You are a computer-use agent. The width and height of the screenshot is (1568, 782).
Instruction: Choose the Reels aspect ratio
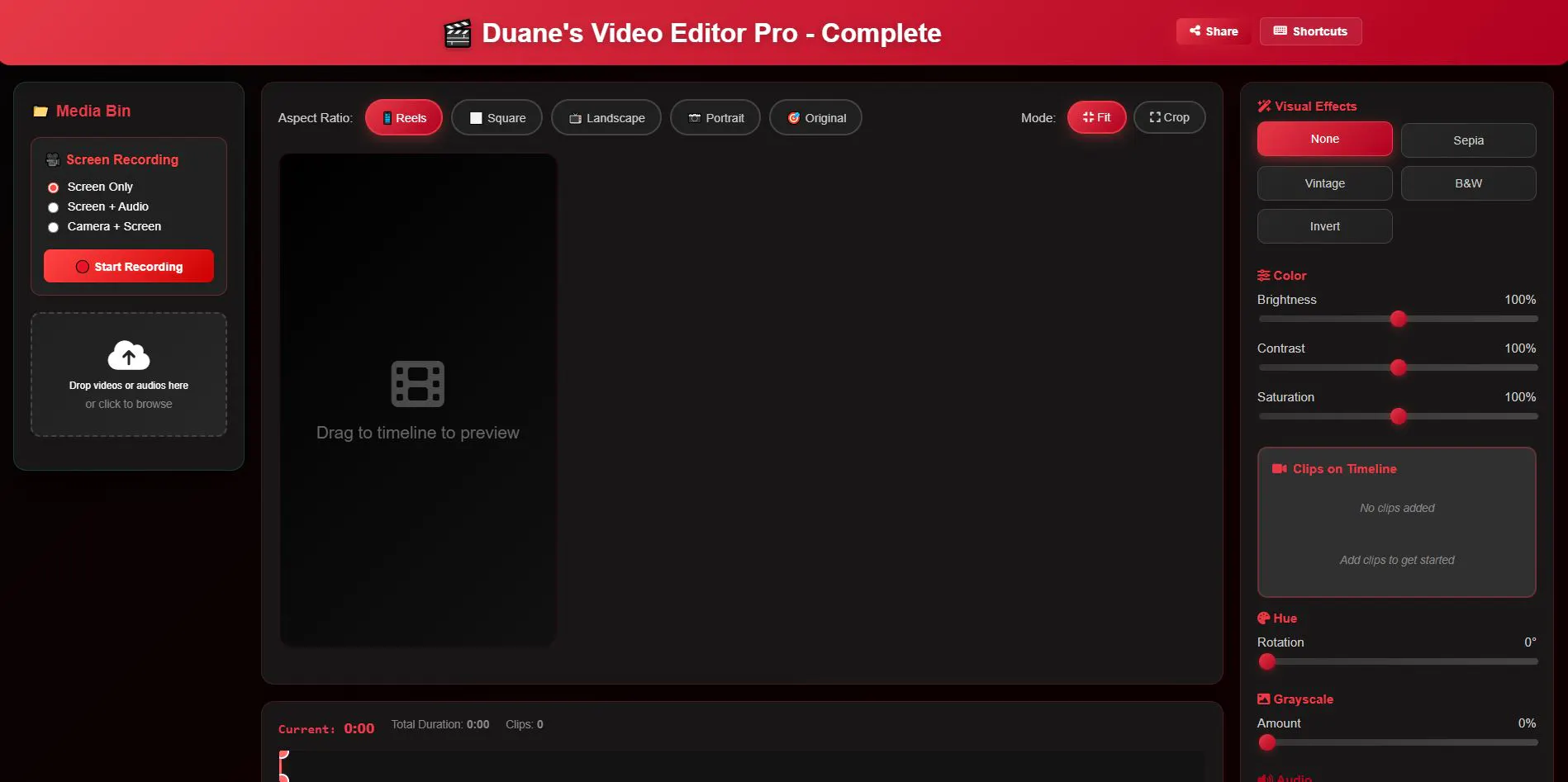pyautogui.click(x=404, y=118)
